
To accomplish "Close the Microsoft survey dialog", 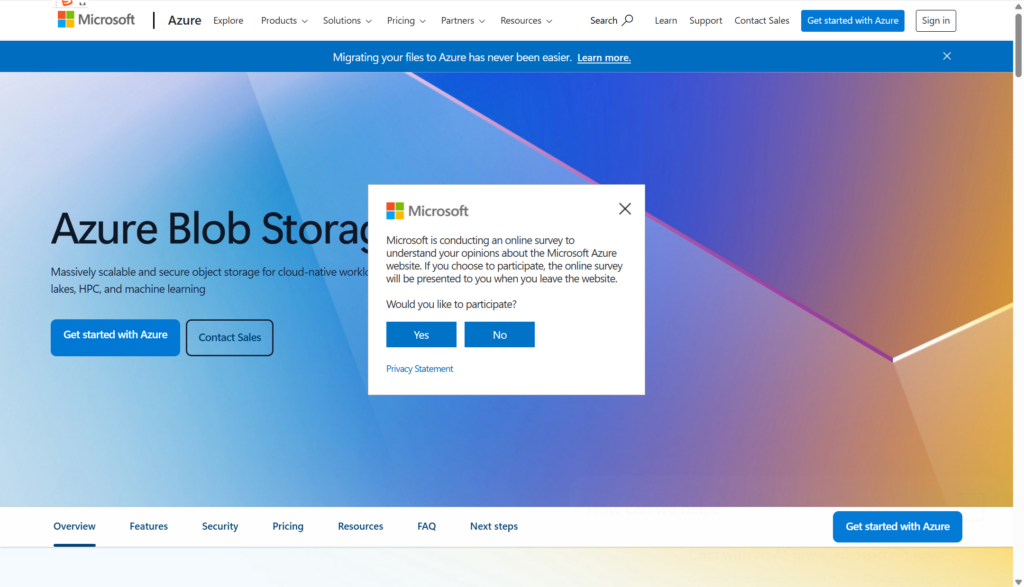I will pyautogui.click(x=625, y=208).
